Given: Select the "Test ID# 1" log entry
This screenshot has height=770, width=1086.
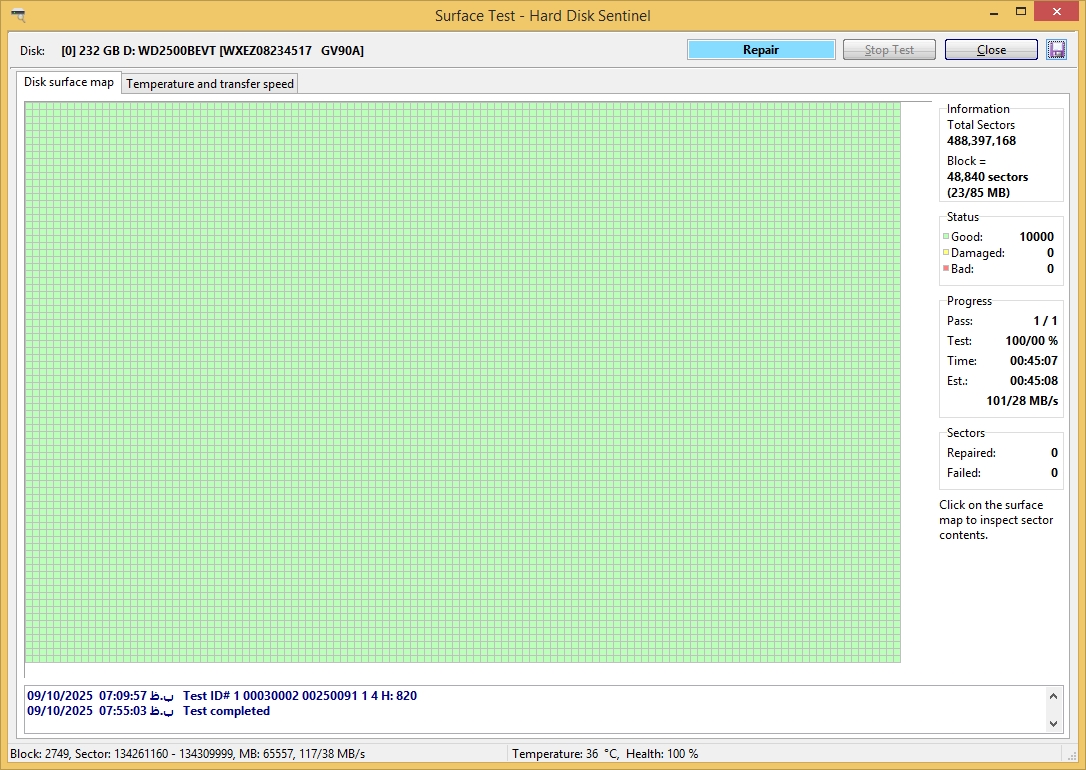Looking at the screenshot, I should click(x=299, y=695).
